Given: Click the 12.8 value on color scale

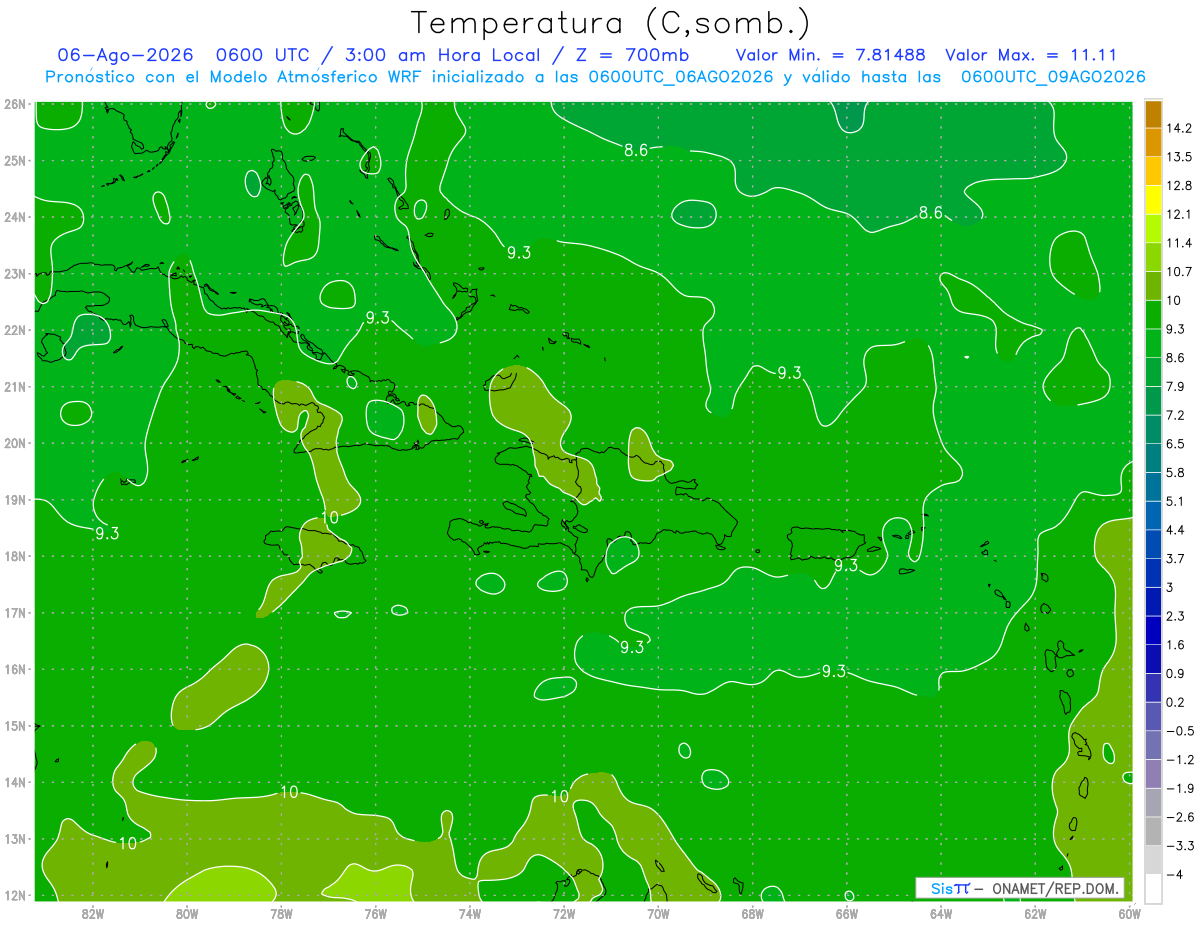Looking at the screenshot, I should (1180, 186).
